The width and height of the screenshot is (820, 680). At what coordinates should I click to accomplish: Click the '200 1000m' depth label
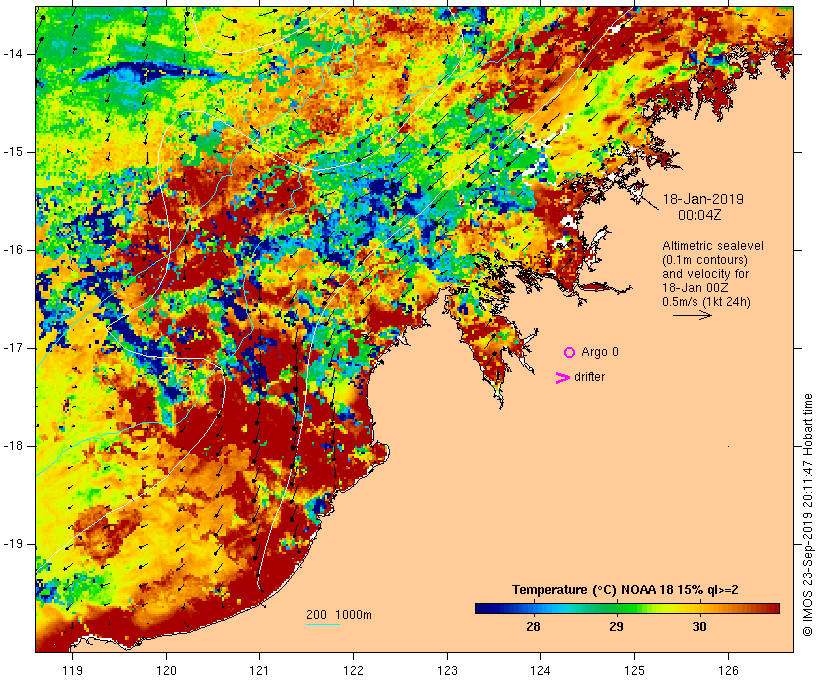(x=339, y=615)
